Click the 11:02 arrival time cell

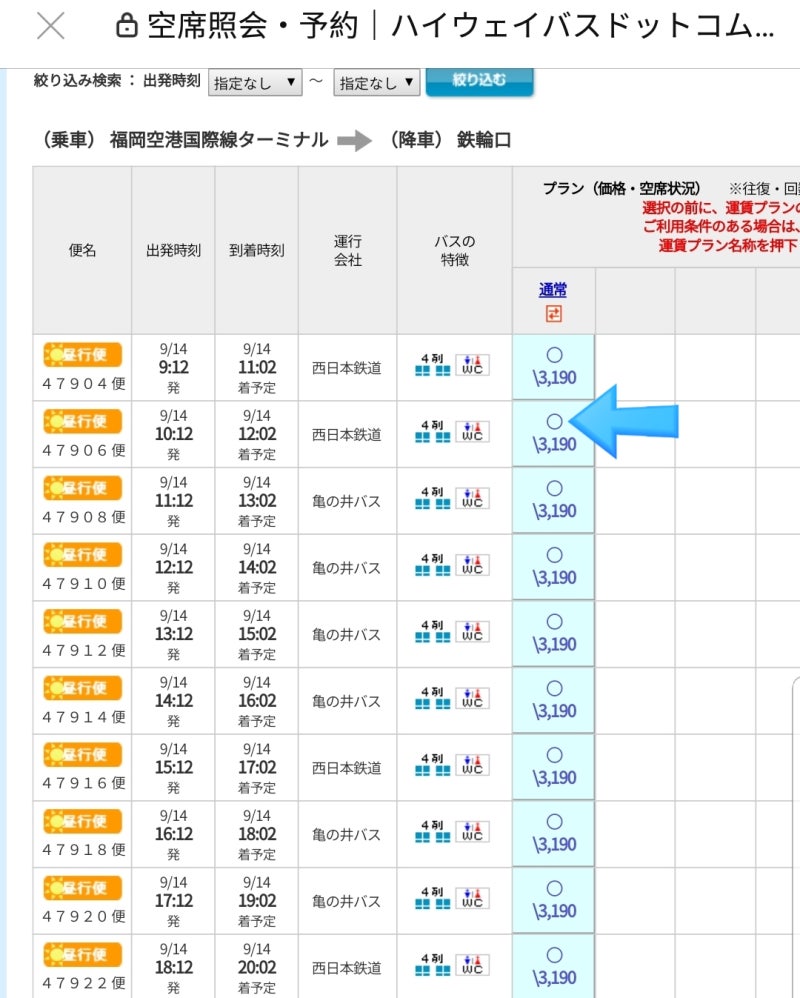pos(257,367)
